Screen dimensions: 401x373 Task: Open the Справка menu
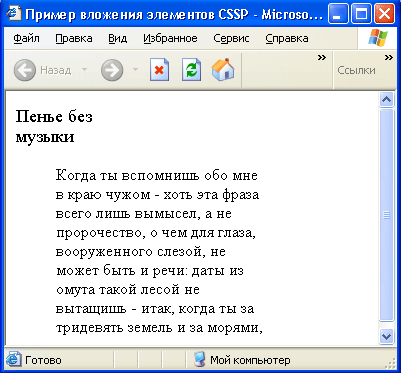pos(287,39)
